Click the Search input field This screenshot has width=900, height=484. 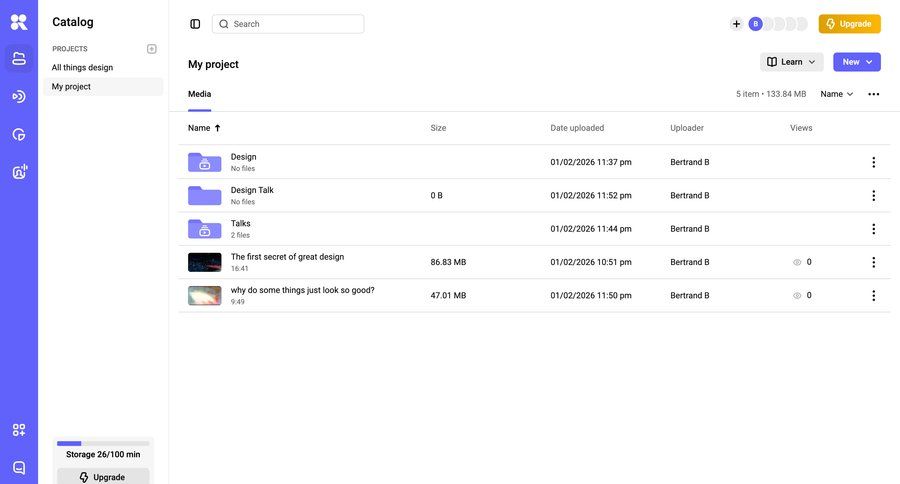pyautogui.click(x=295, y=24)
